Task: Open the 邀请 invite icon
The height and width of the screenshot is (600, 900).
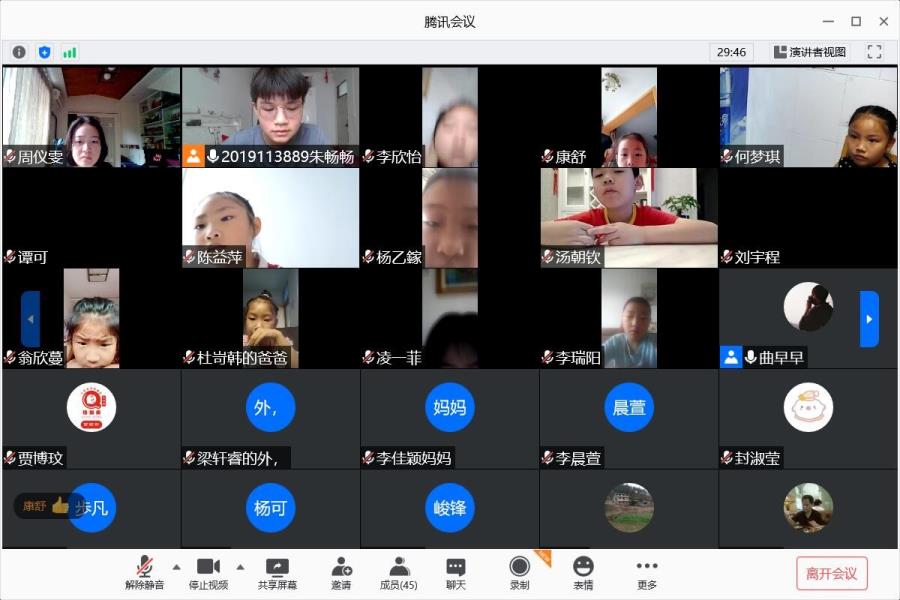Action: pos(341,573)
